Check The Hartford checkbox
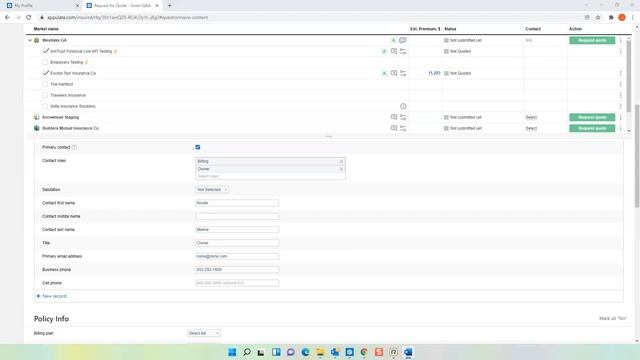This screenshot has height=360, width=640. 45,84
